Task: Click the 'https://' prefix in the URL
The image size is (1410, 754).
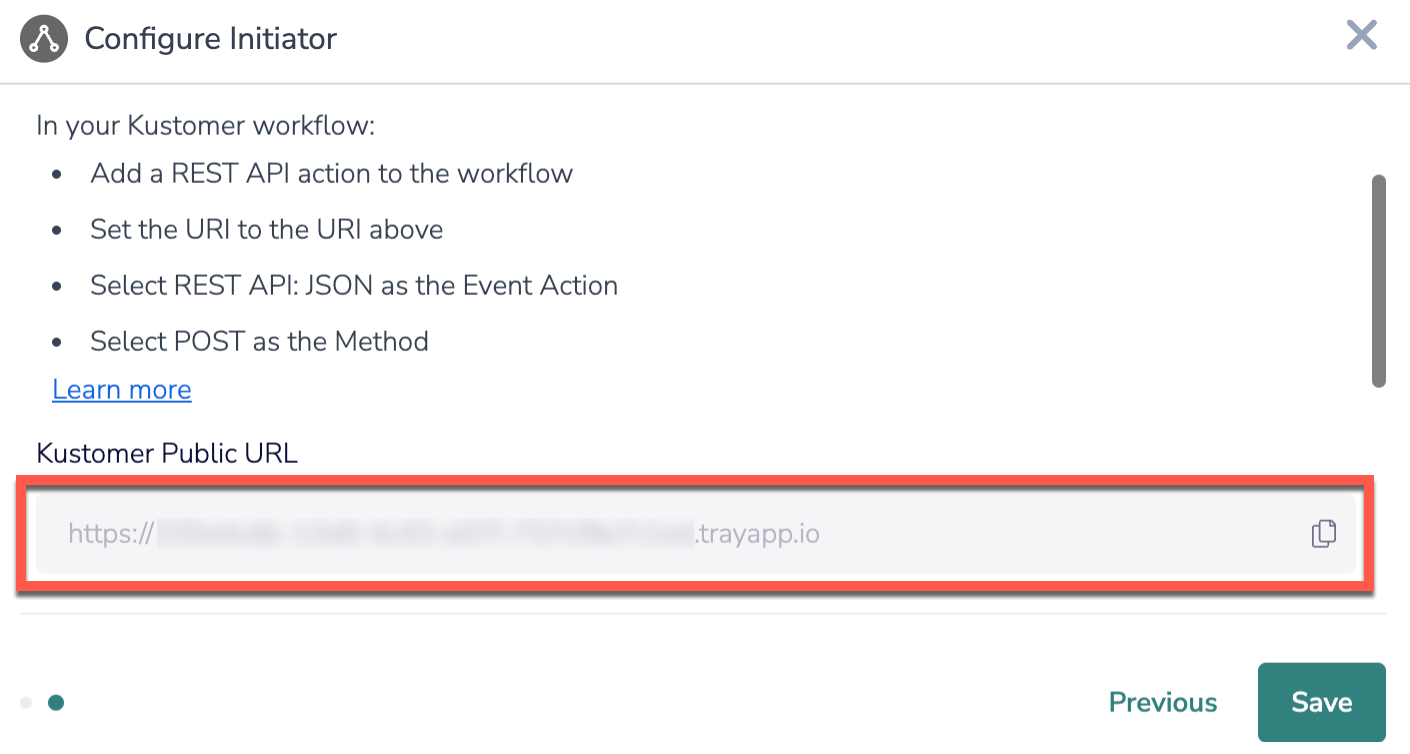Action: 109,534
